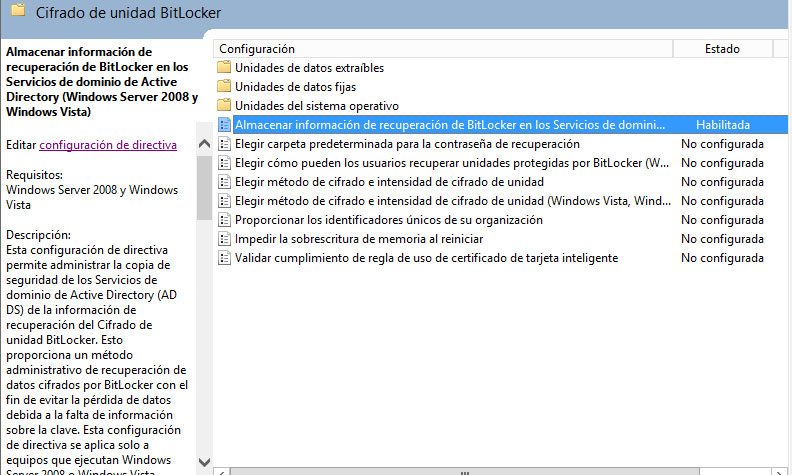The image size is (792, 475).
Task: Open Unidades de datos extraíbles folder
Action: (x=309, y=68)
